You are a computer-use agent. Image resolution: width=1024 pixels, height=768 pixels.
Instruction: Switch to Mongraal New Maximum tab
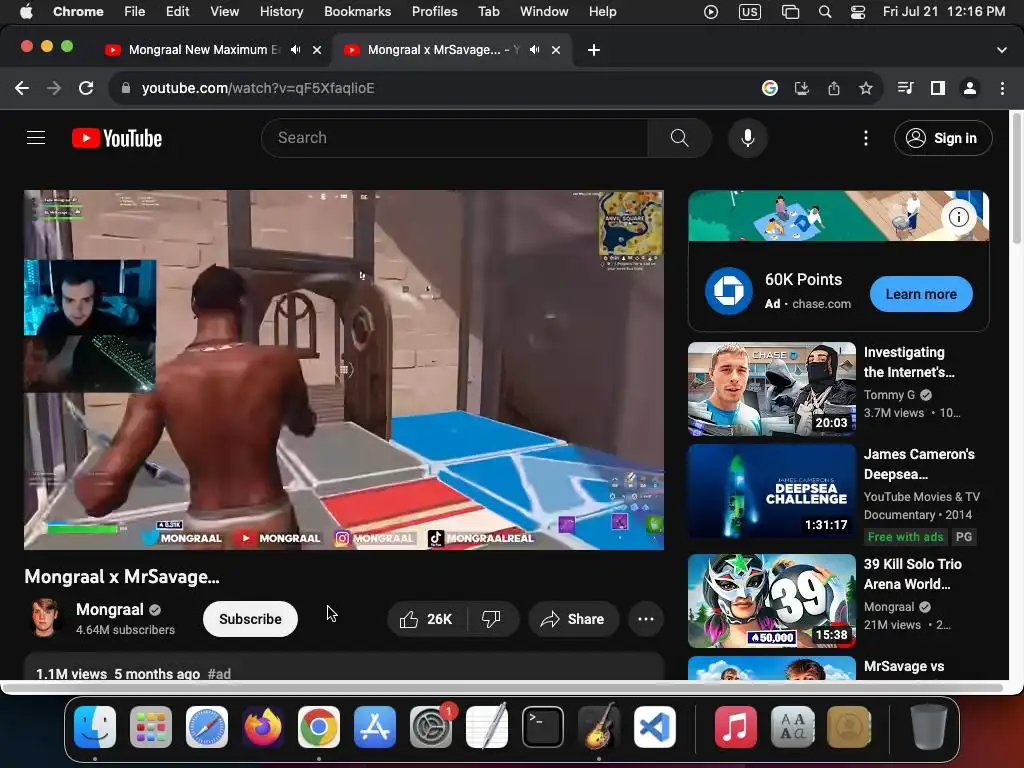204,50
